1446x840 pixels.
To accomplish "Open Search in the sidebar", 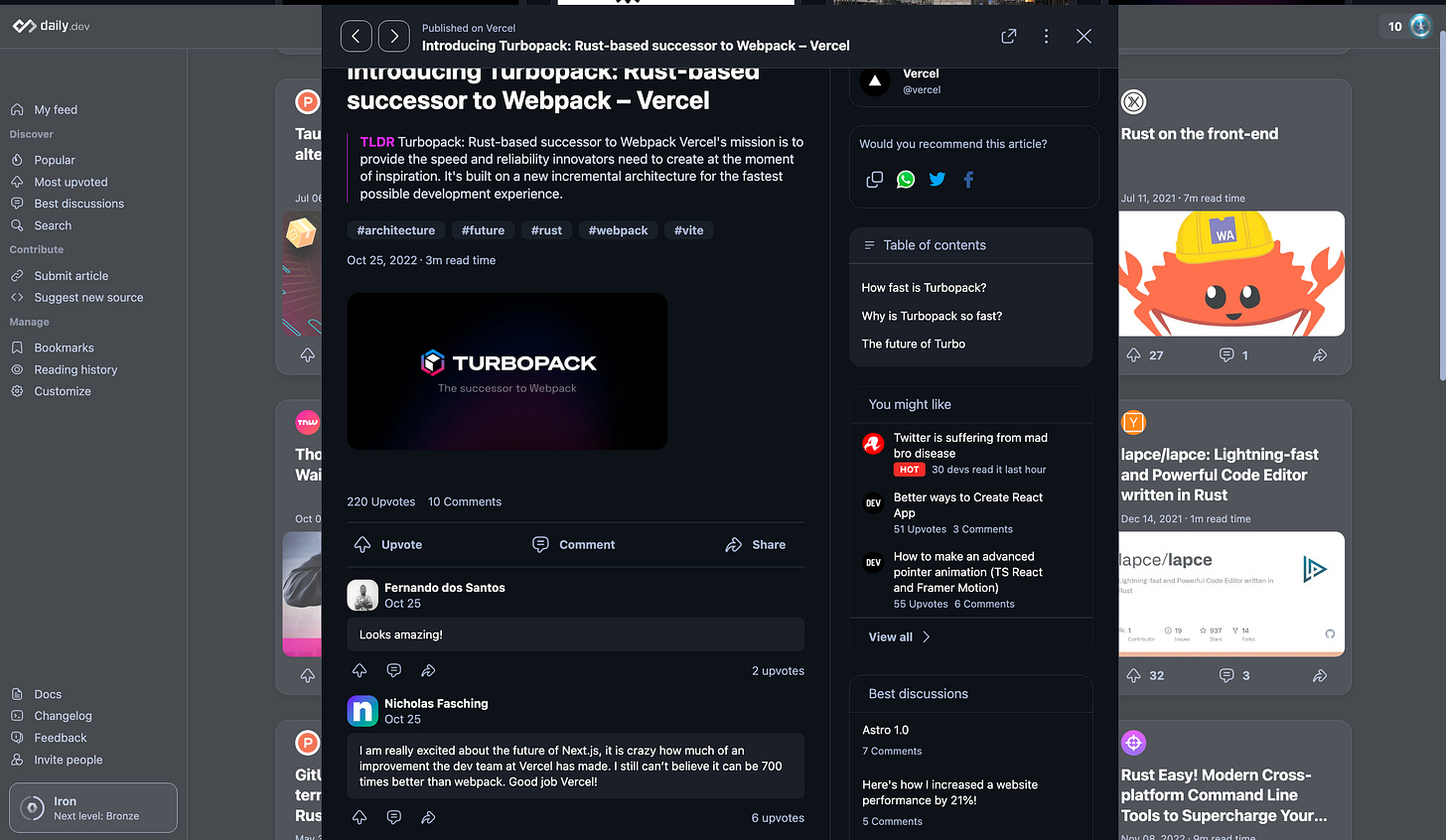I will click(53, 226).
